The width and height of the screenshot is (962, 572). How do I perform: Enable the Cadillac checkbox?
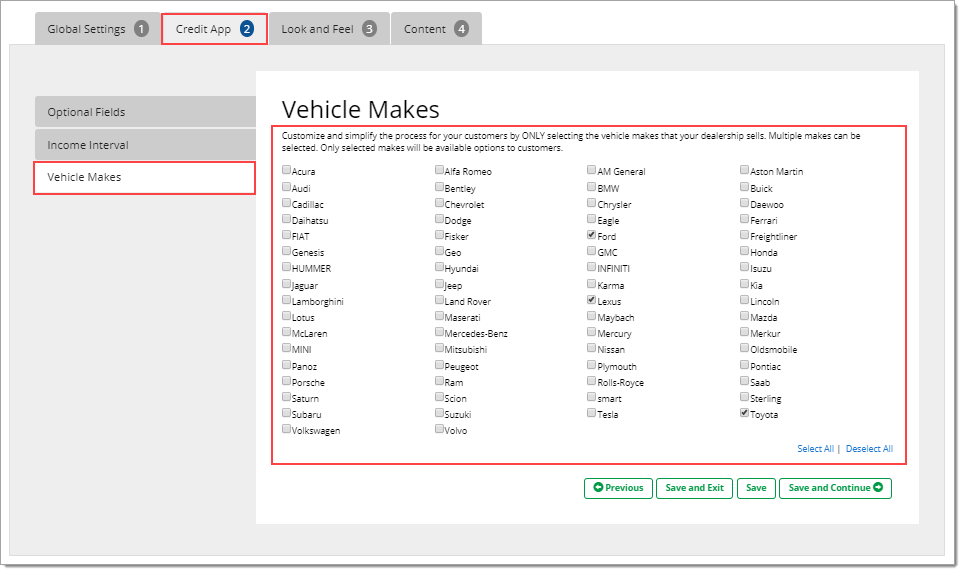[x=287, y=203]
